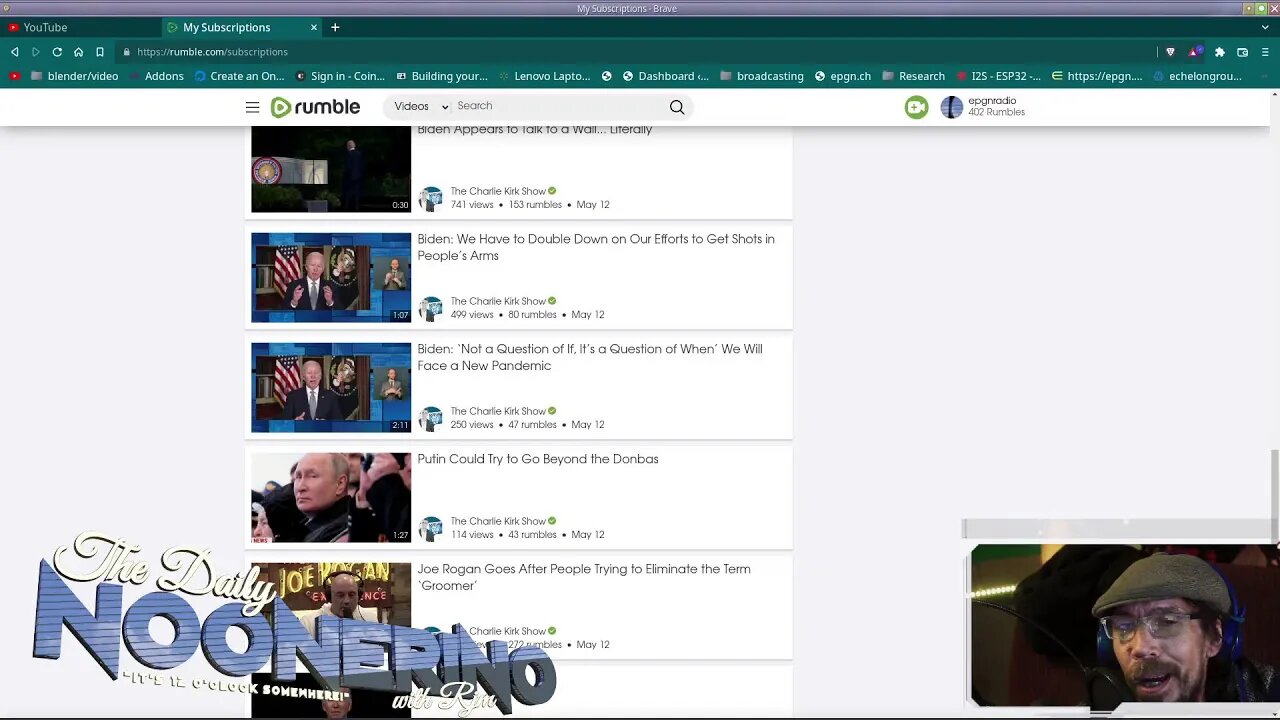Open the I2S - ESP32 bookmark
1280x720 pixels.
pyautogui.click(x=998, y=76)
